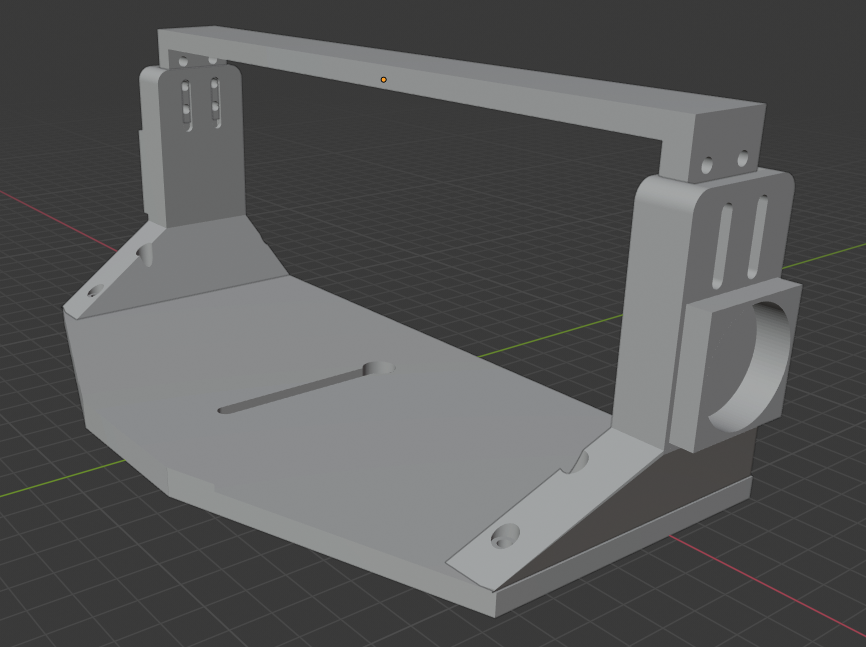This screenshot has width=866, height=647.
Task: Click the orange origin dot on the crossbar
Action: tap(383, 80)
